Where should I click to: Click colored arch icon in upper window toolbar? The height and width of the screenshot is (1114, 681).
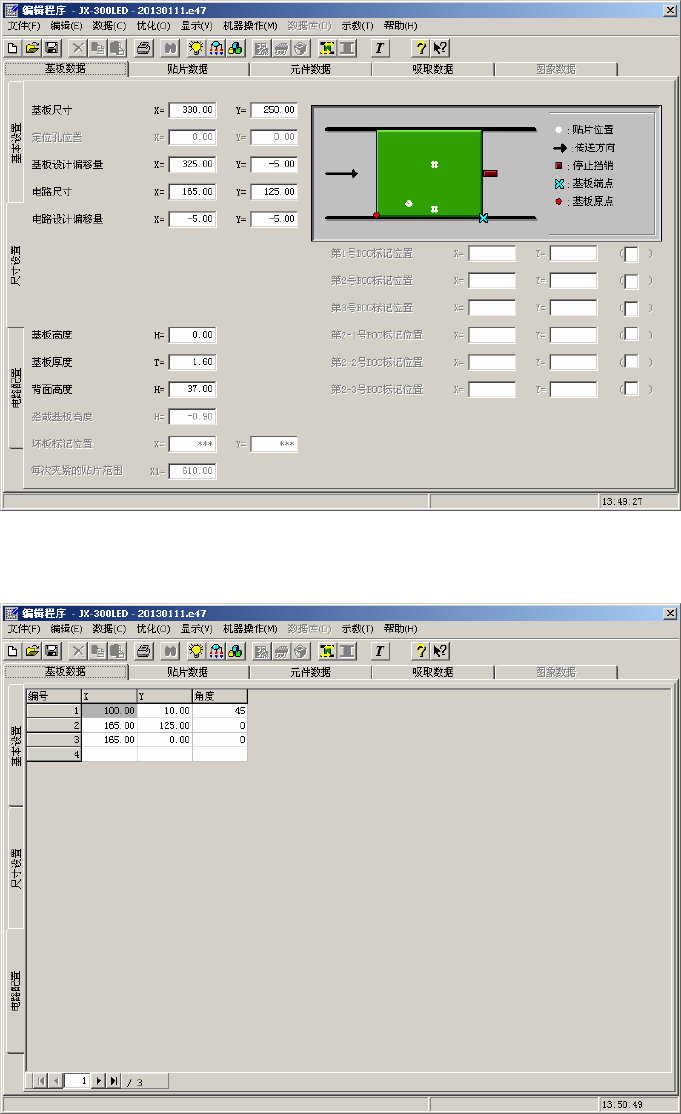coord(216,48)
